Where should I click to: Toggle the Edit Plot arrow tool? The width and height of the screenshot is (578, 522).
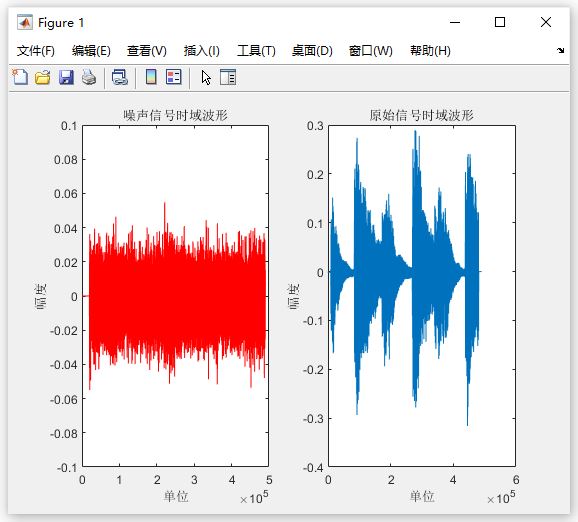206,77
